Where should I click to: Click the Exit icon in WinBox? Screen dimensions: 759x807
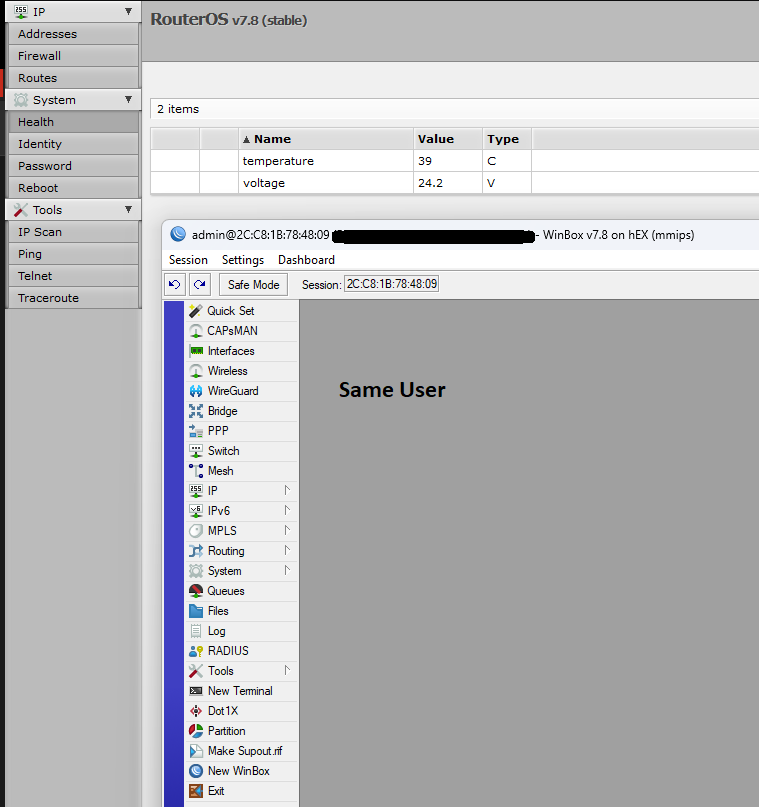(196, 791)
